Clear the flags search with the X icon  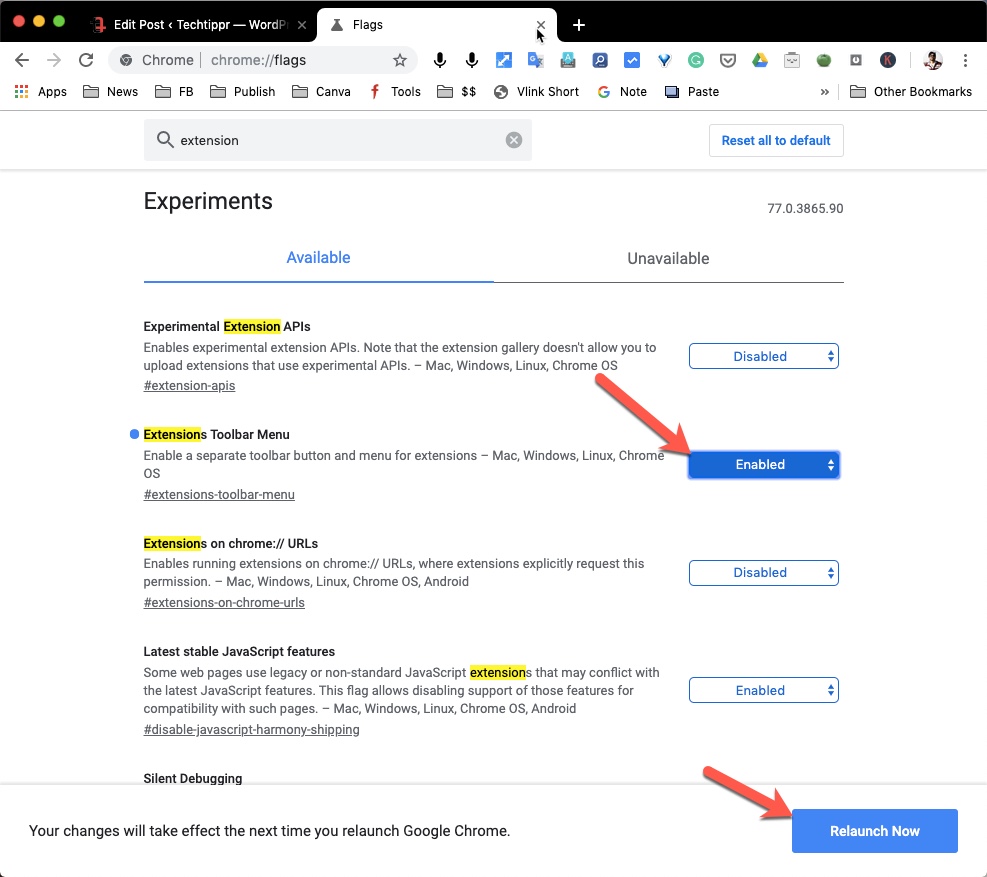tap(514, 140)
